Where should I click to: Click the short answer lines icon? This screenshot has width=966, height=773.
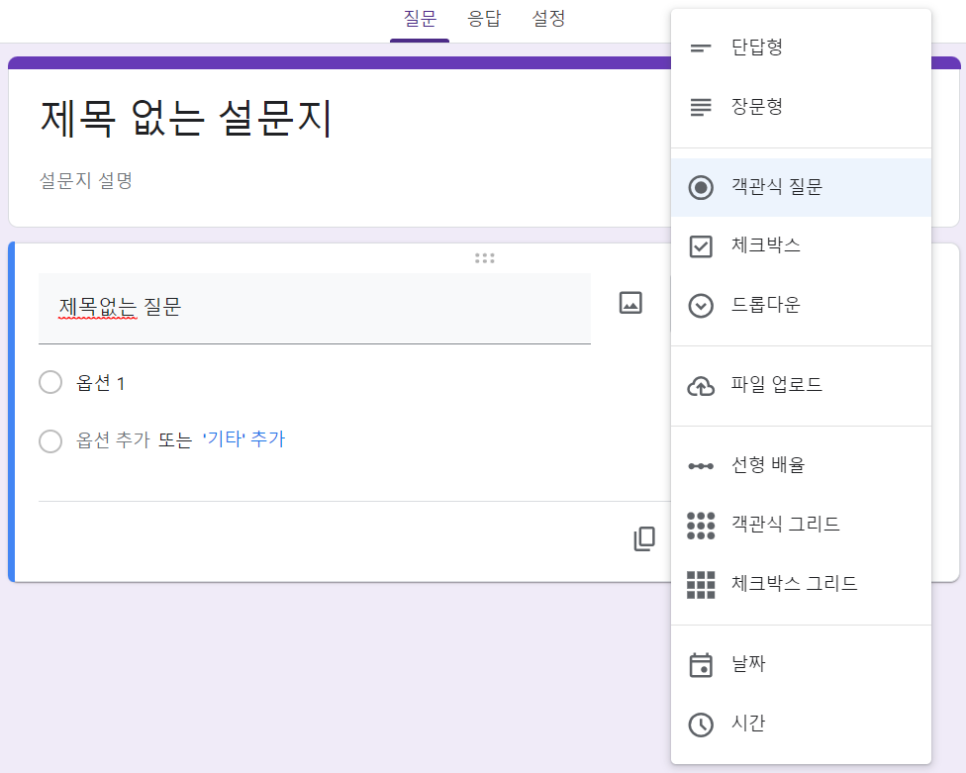700,48
